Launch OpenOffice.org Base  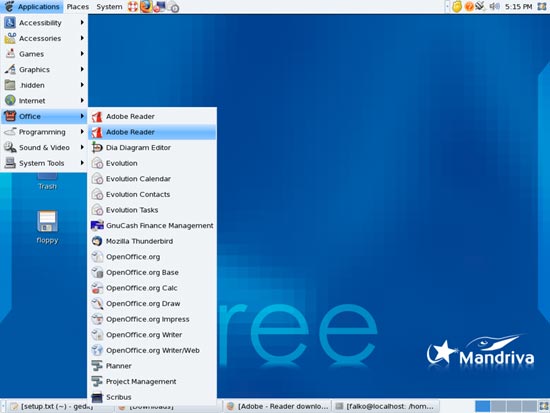pyautogui.click(x=152, y=272)
